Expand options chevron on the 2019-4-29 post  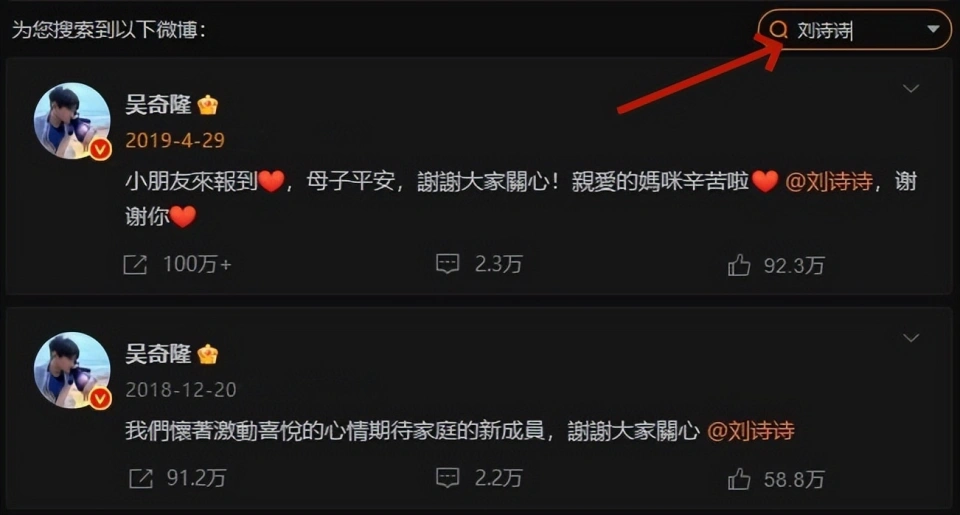coord(911,89)
